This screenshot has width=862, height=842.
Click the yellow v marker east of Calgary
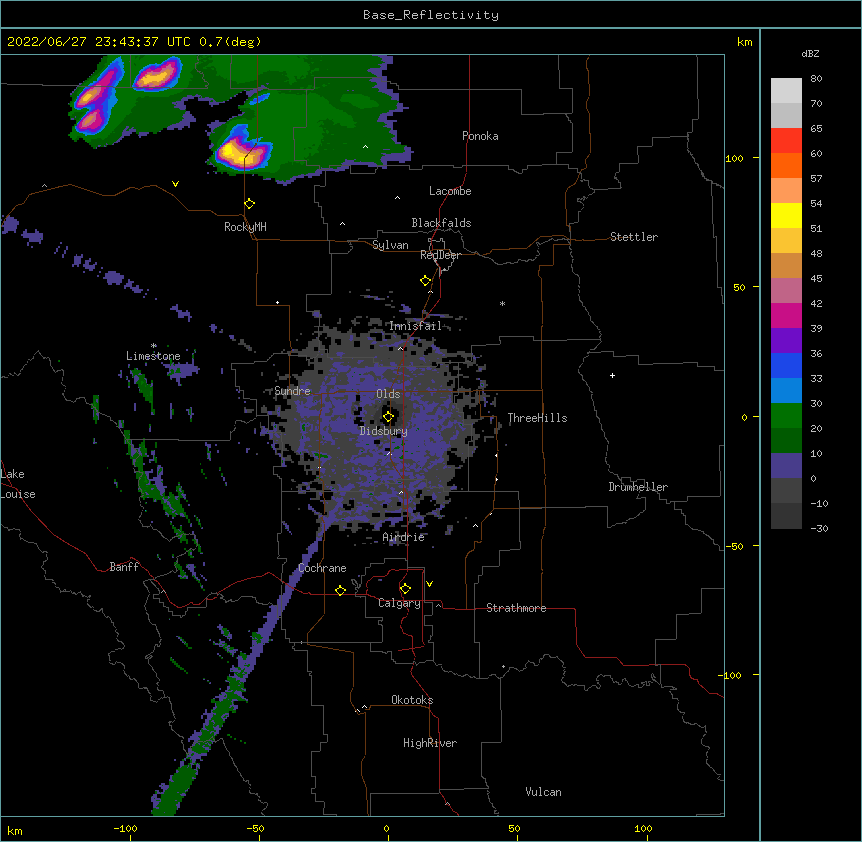tap(429, 584)
